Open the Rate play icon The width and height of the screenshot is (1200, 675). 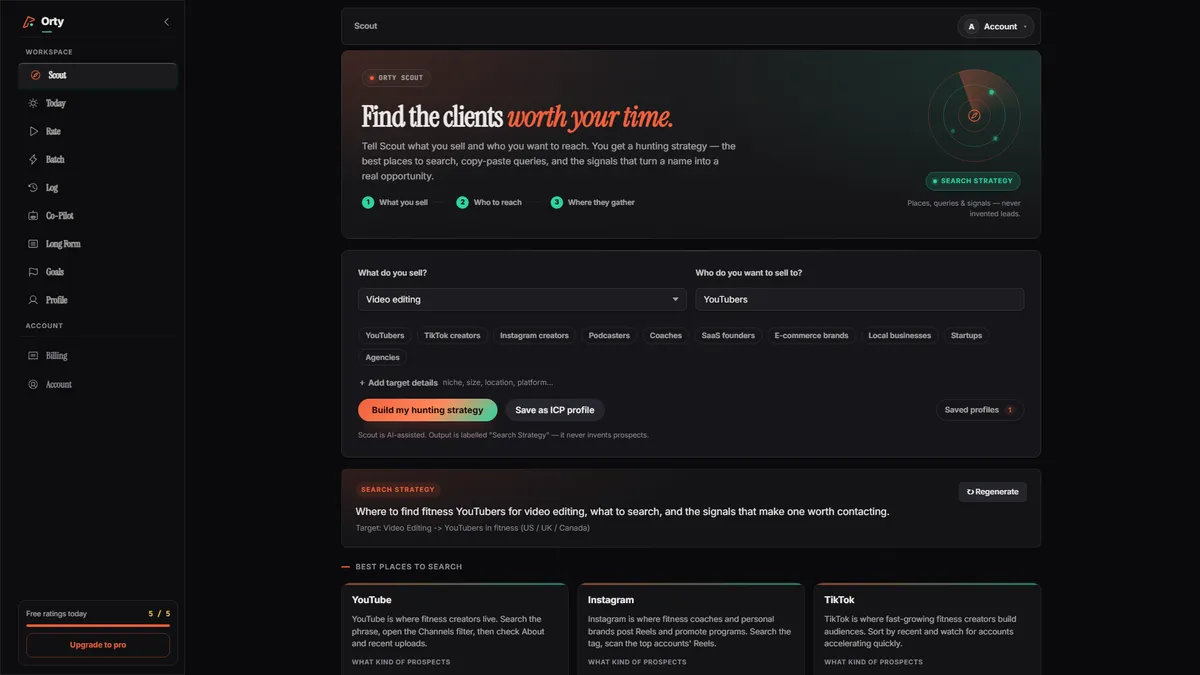34,131
